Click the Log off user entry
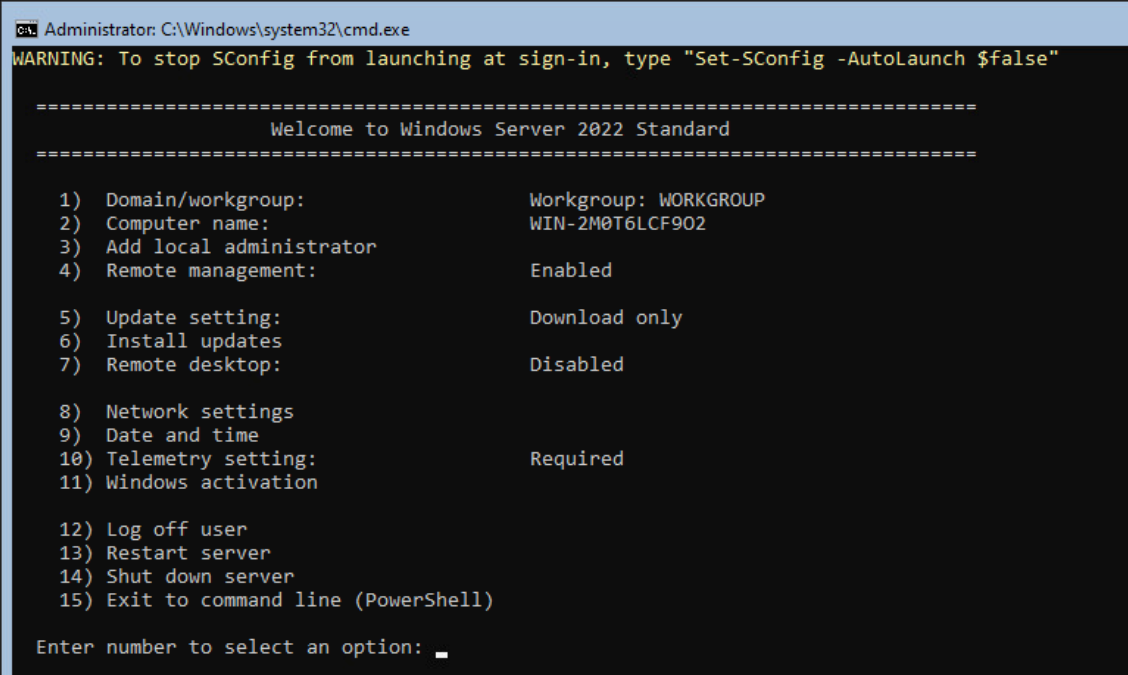This screenshot has width=1128, height=675. click(176, 529)
